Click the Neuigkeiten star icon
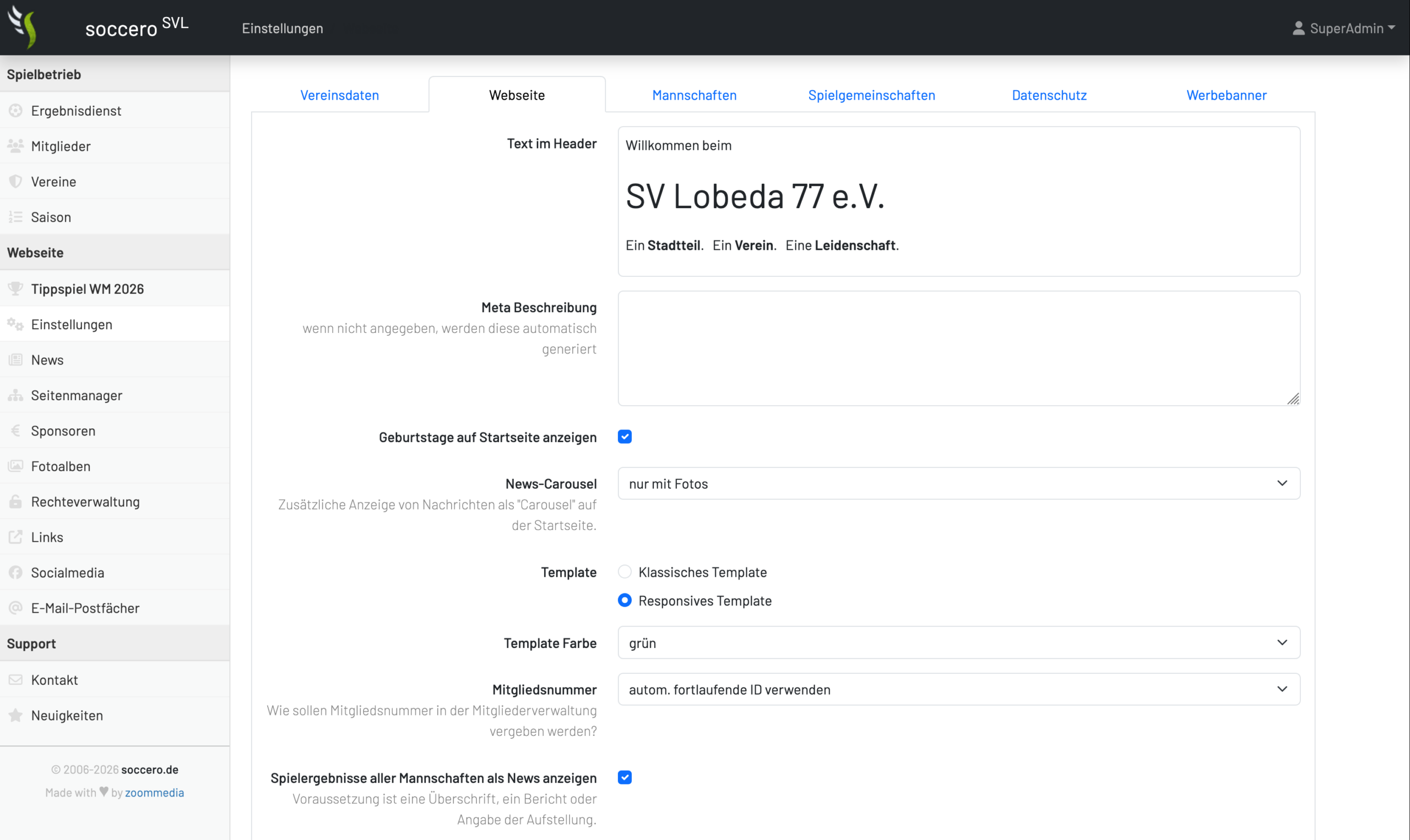The image size is (1410, 840). (x=16, y=715)
